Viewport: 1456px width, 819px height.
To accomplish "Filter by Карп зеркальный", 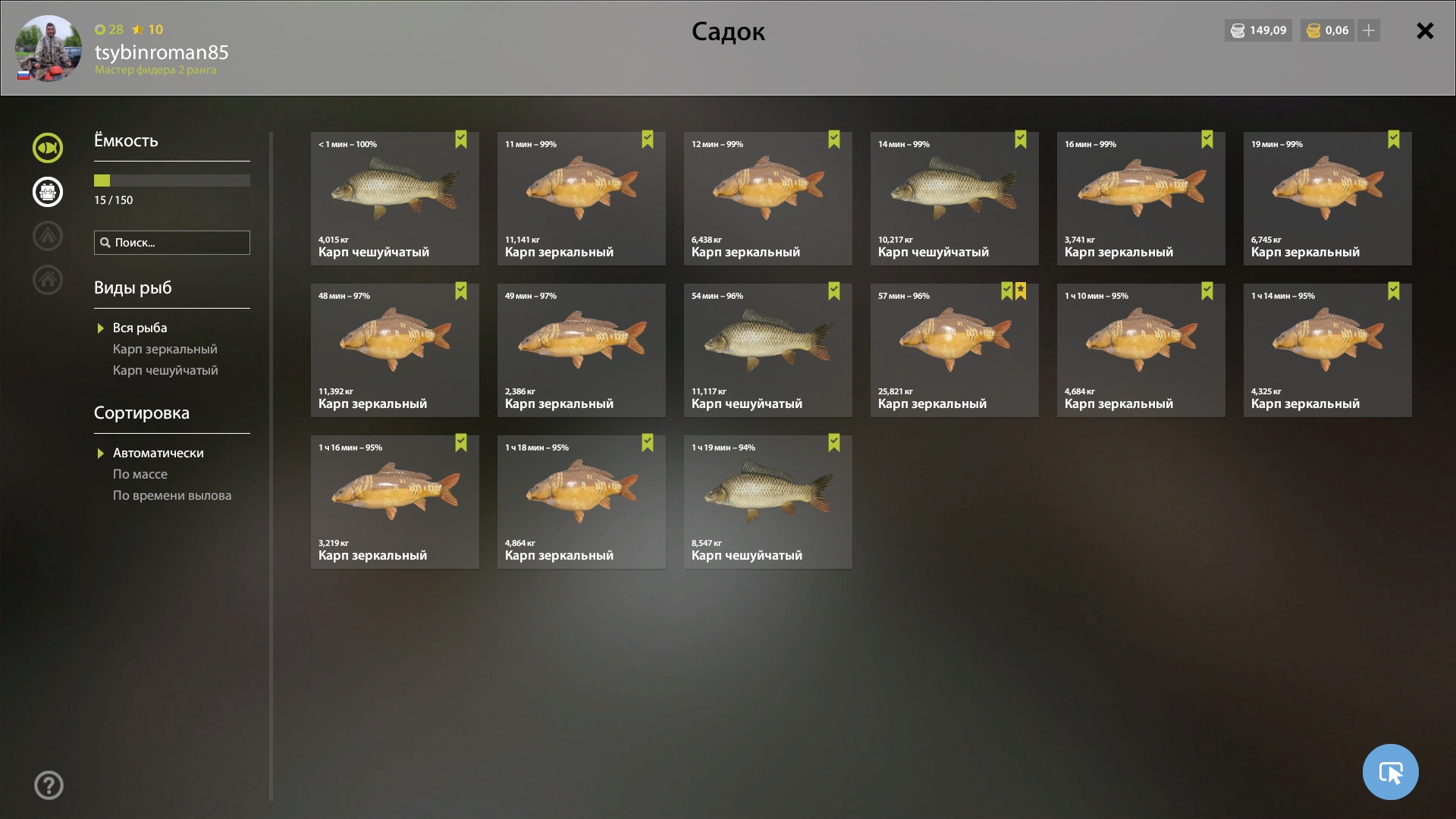I will tap(165, 349).
